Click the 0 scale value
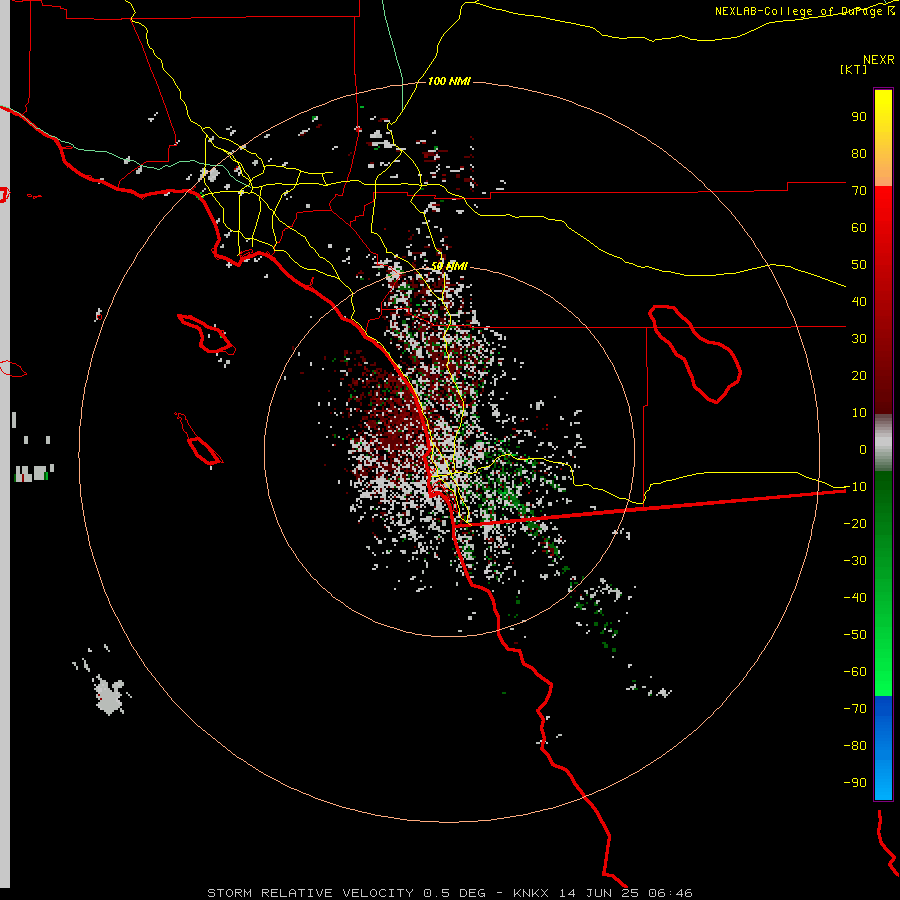This screenshot has width=900, height=900. [863, 449]
